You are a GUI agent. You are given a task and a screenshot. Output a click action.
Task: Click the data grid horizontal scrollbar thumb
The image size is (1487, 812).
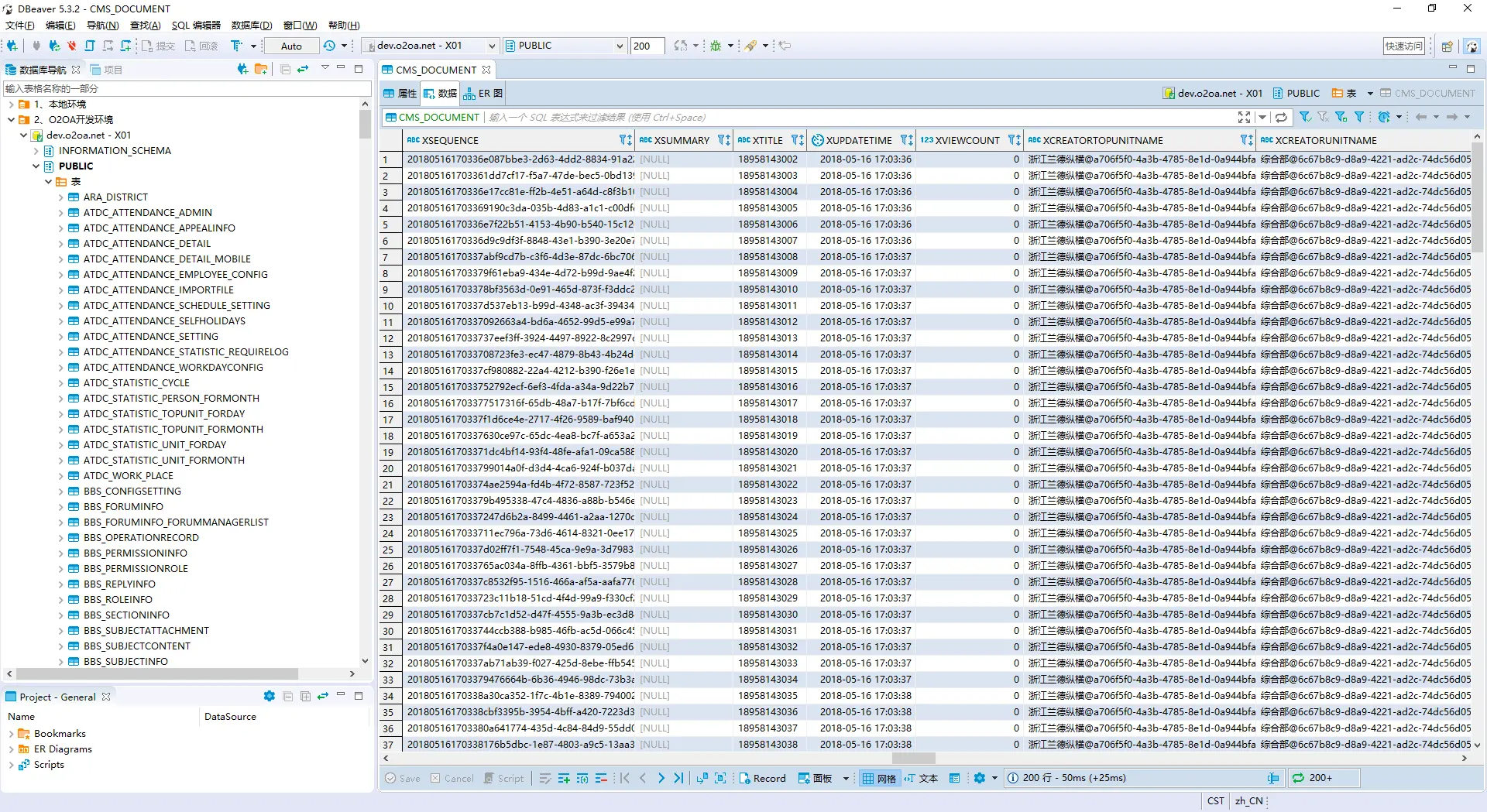(913, 759)
